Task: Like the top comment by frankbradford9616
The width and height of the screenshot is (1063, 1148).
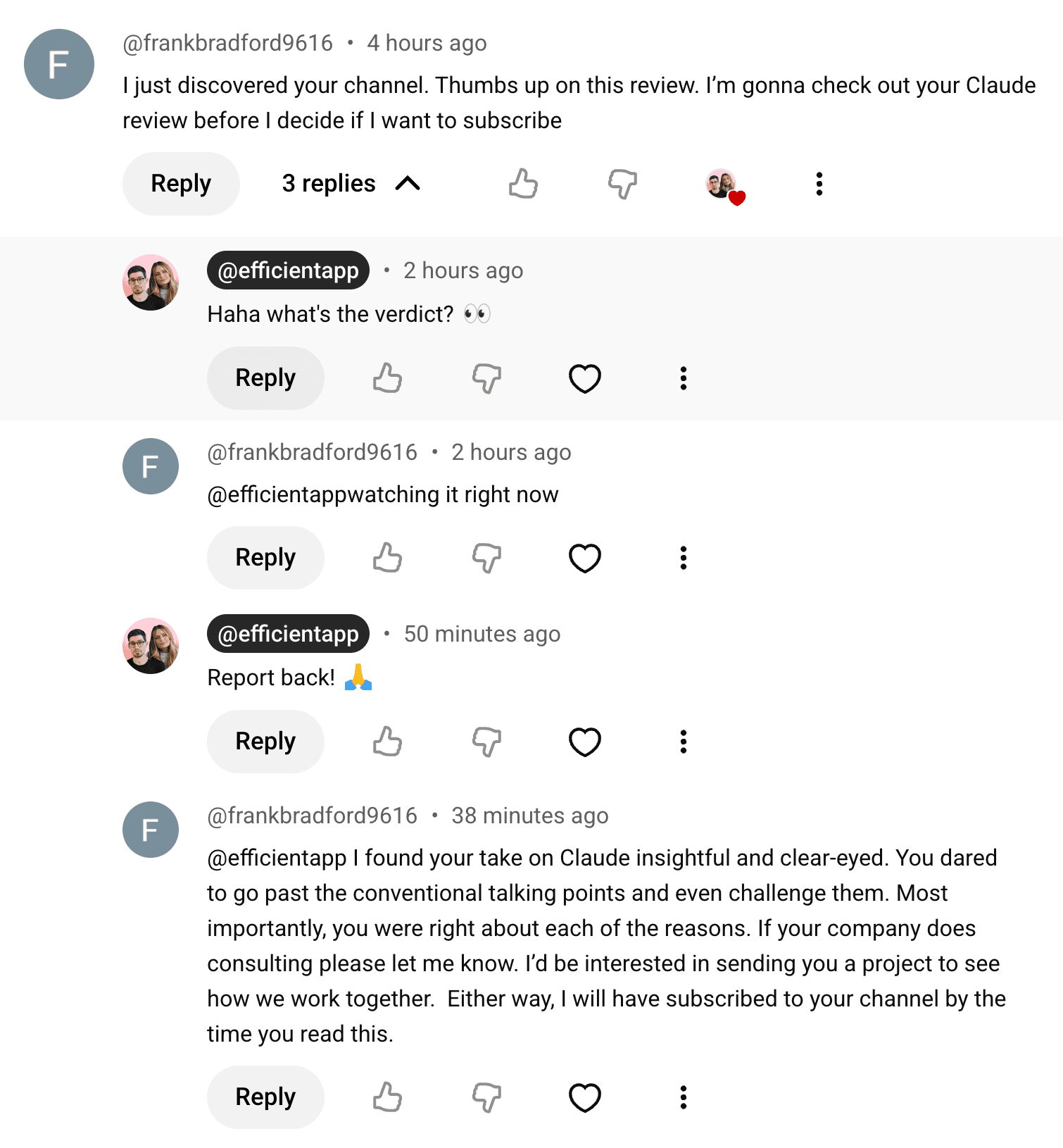Action: pos(523,184)
